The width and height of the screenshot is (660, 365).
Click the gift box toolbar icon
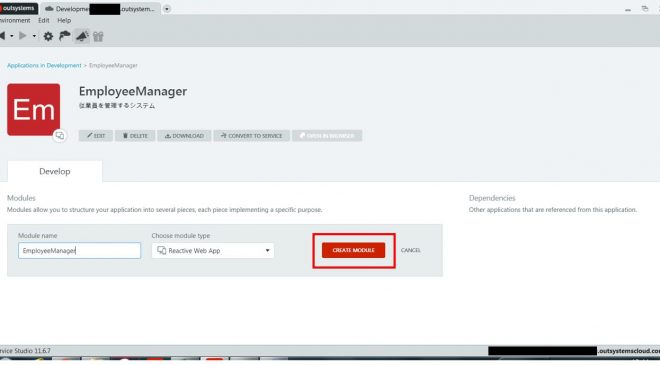coord(98,37)
